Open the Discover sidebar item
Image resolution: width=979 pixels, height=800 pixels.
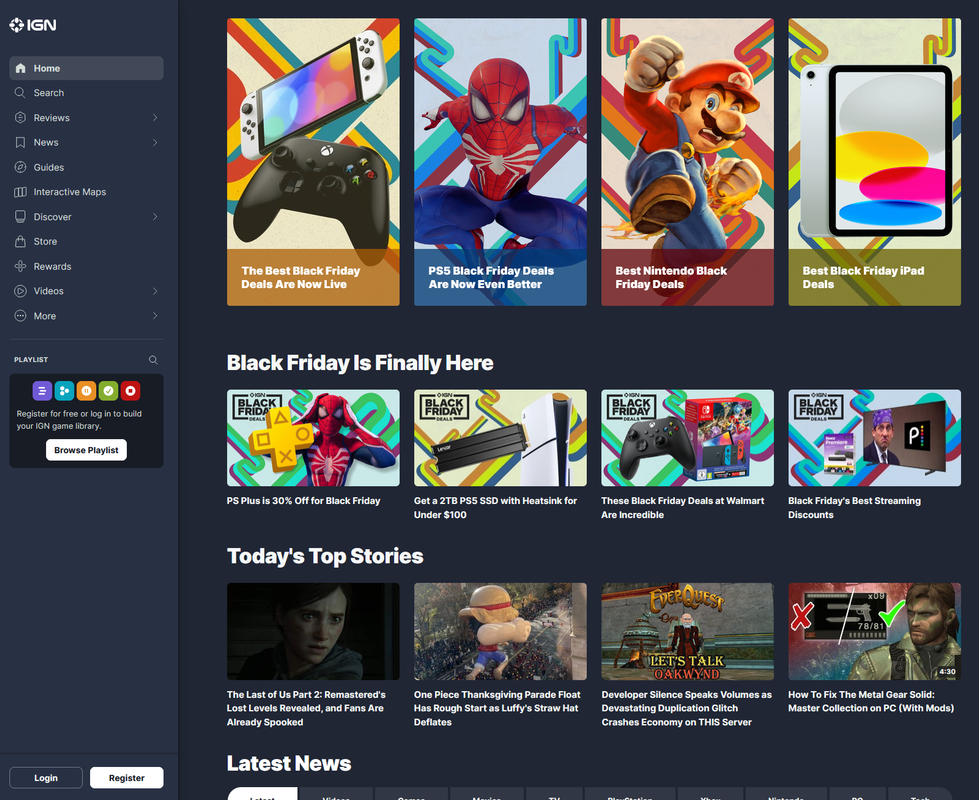point(86,217)
